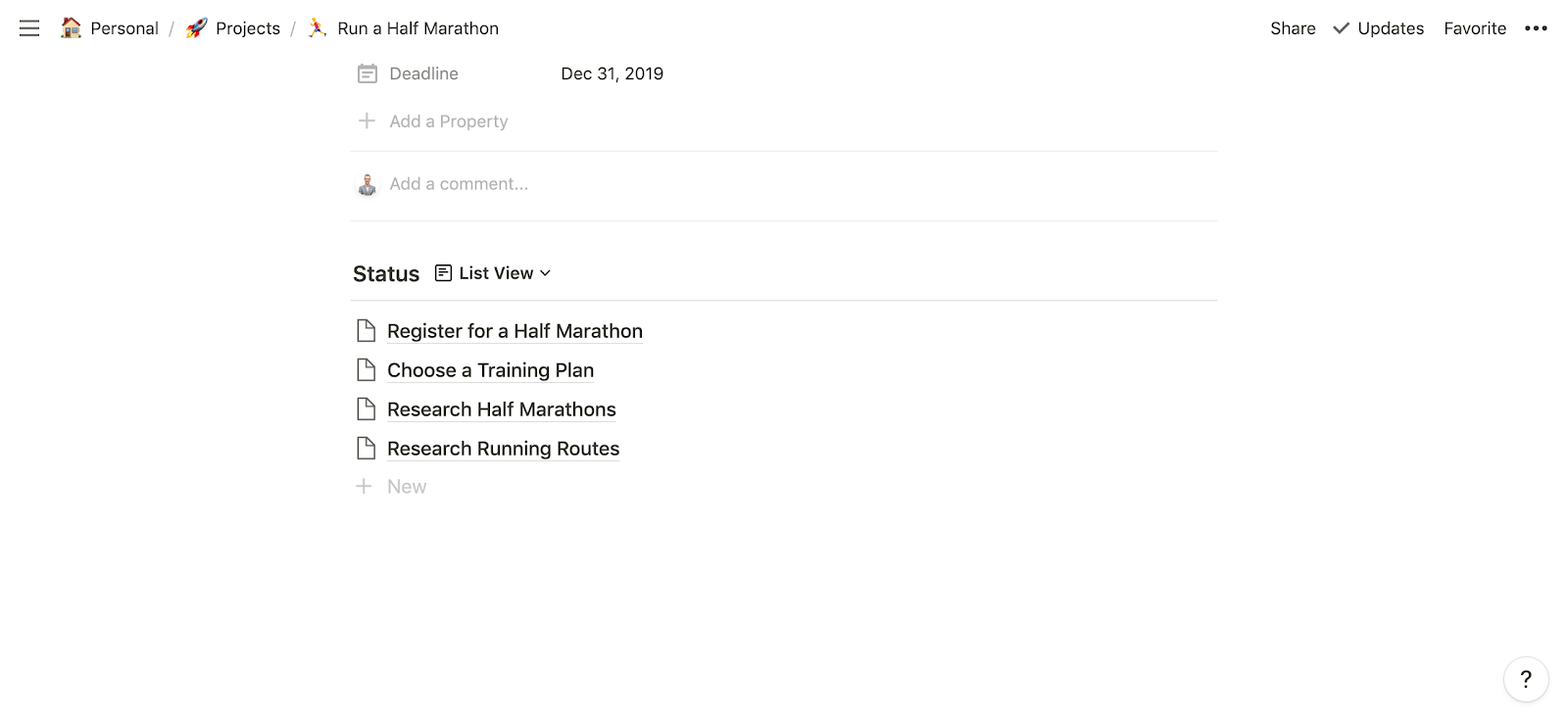Click the user avatar in the comment row
The height and width of the screenshot is (721, 1568).
click(x=367, y=184)
